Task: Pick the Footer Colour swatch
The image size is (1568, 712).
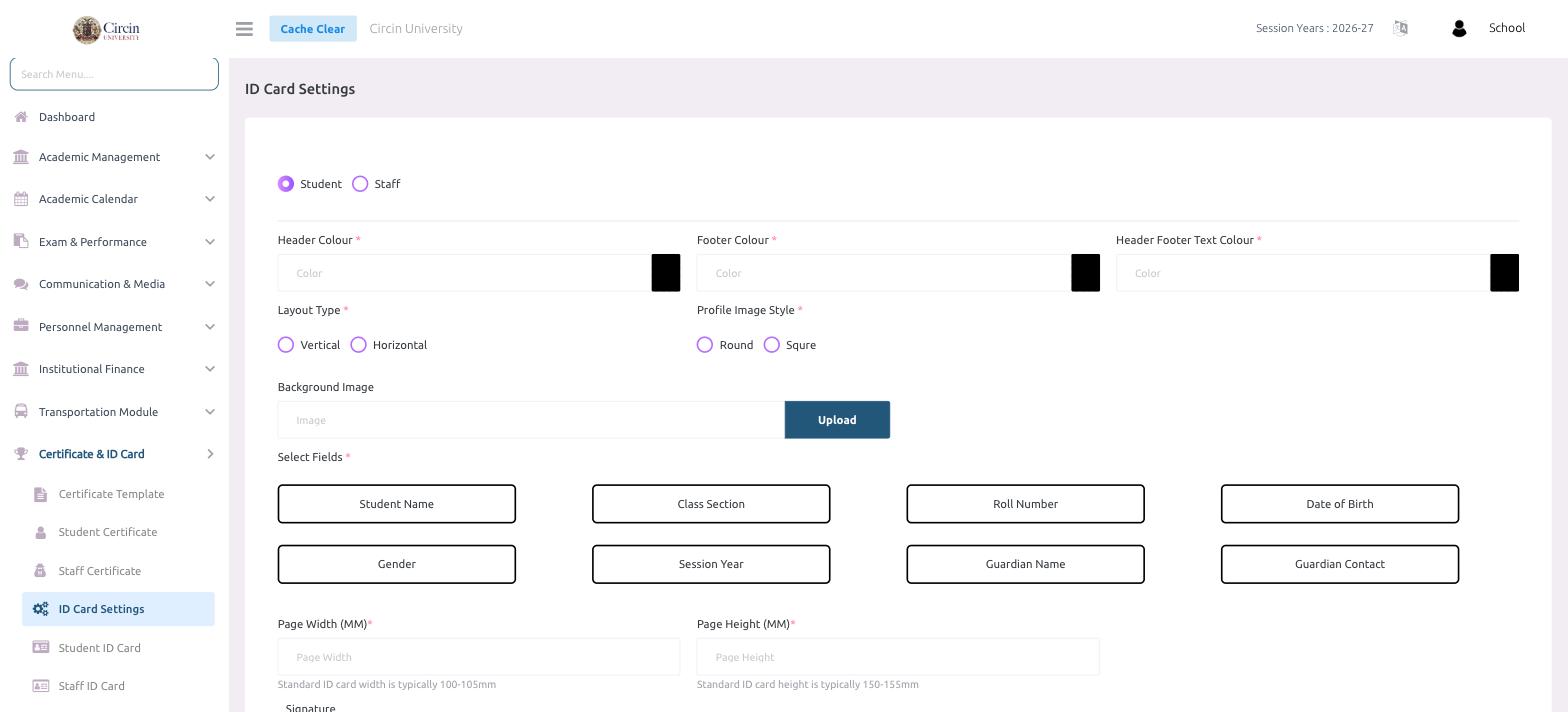Action: click(1085, 273)
